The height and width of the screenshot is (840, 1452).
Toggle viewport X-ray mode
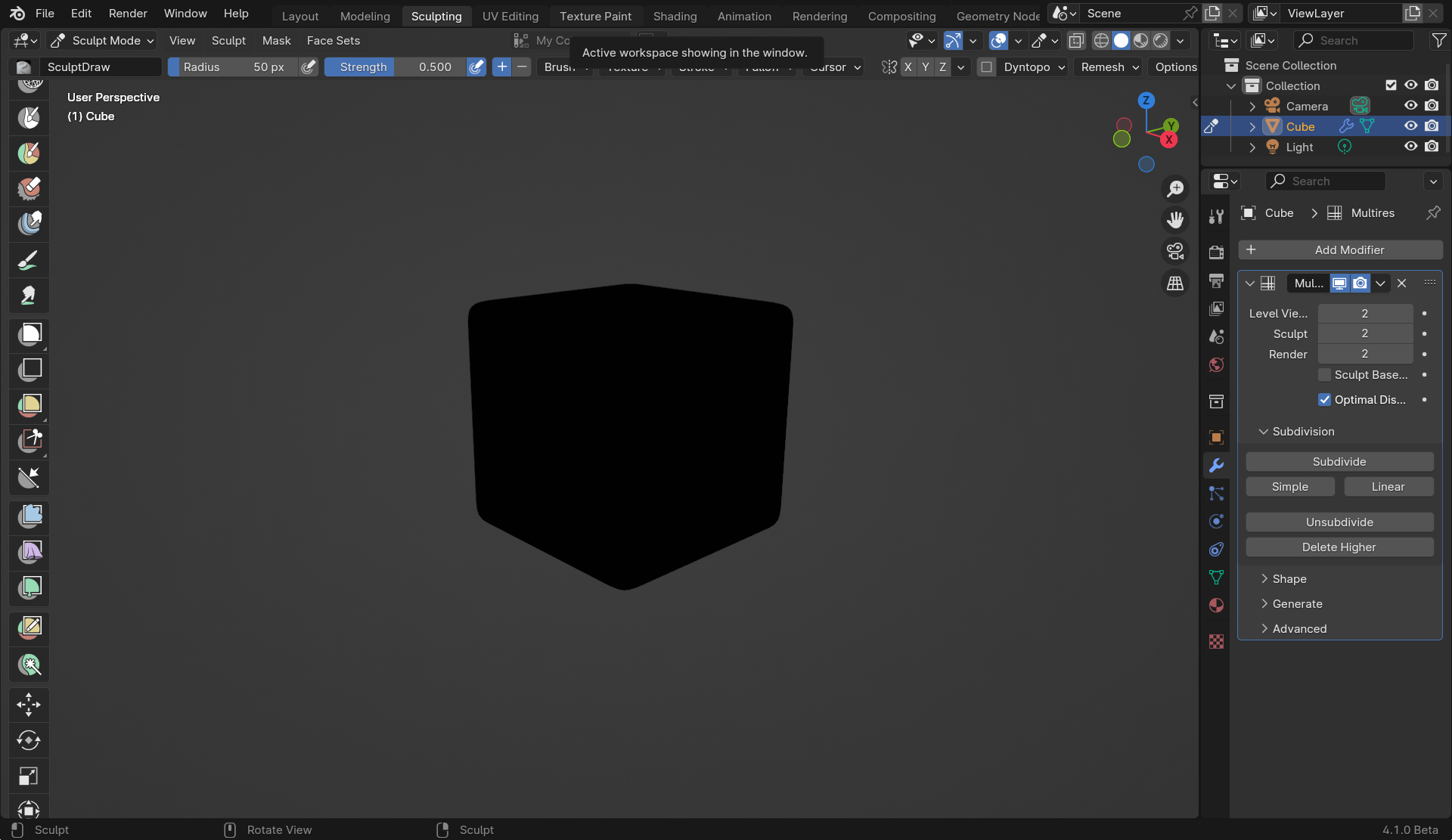tap(1076, 41)
